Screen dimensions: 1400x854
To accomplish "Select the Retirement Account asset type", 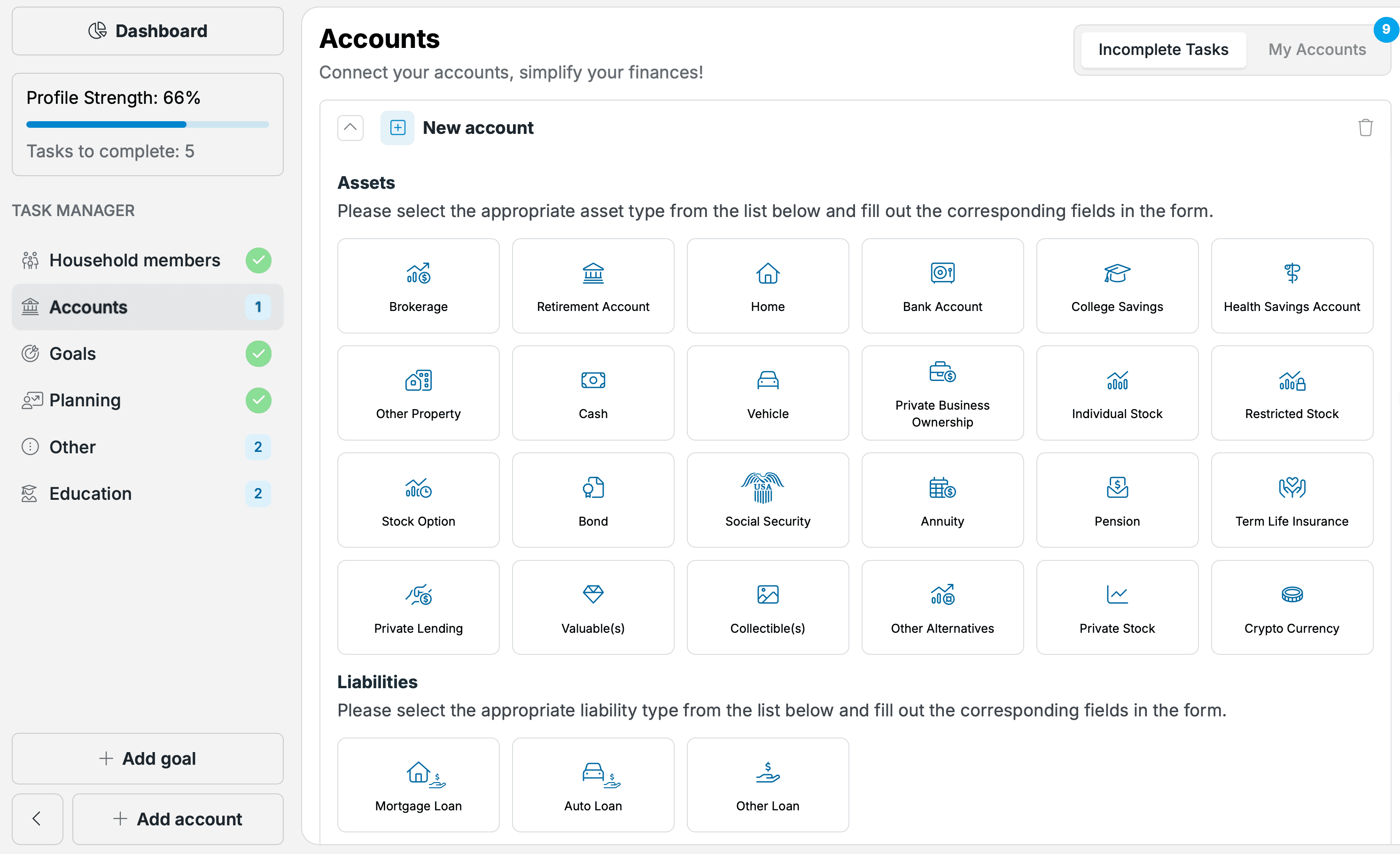I will (592, 285).
